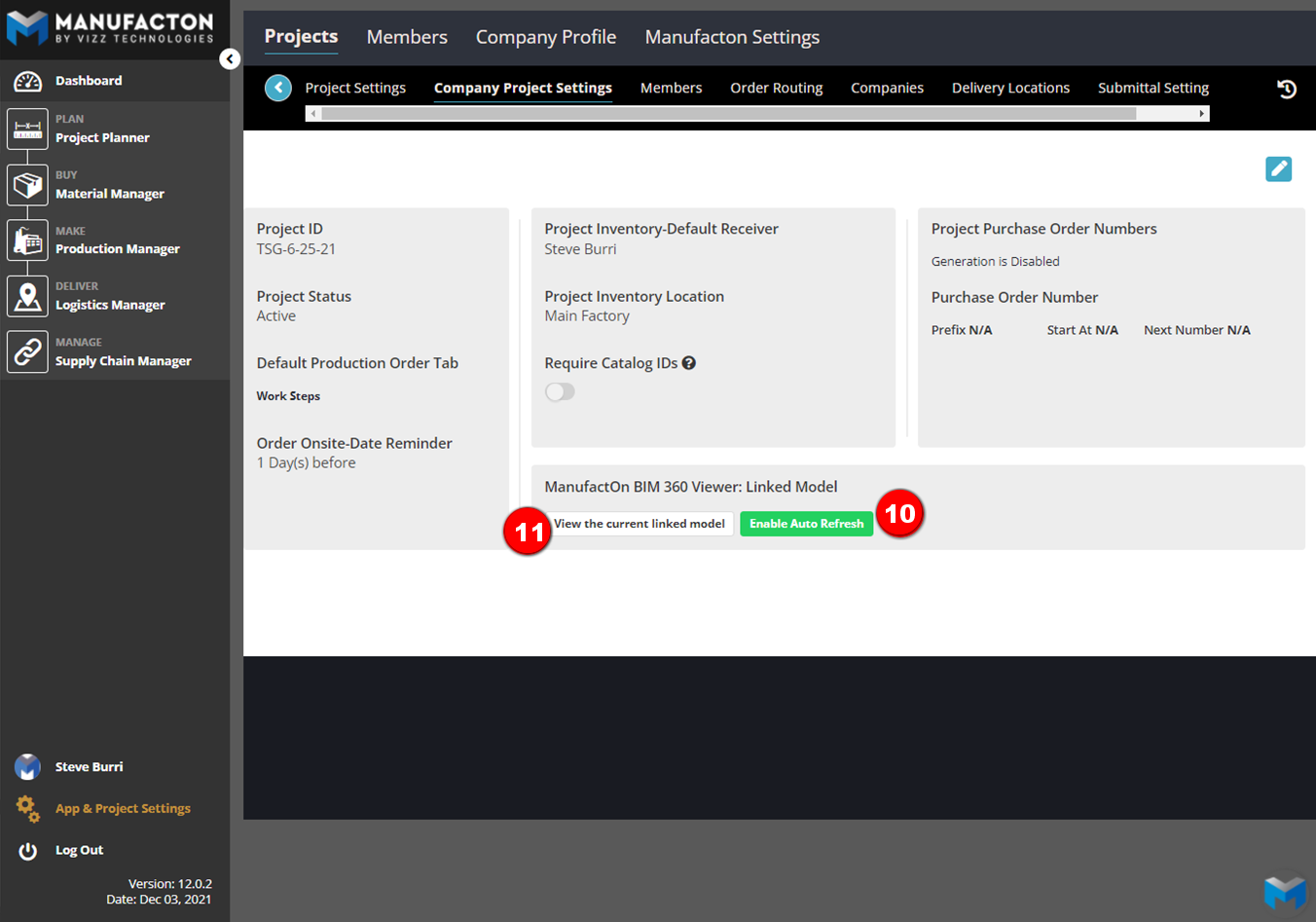Click the Require Catalog IDs help icon
This screenshot has width=1316, height=922.
click(x=689, y=363)
